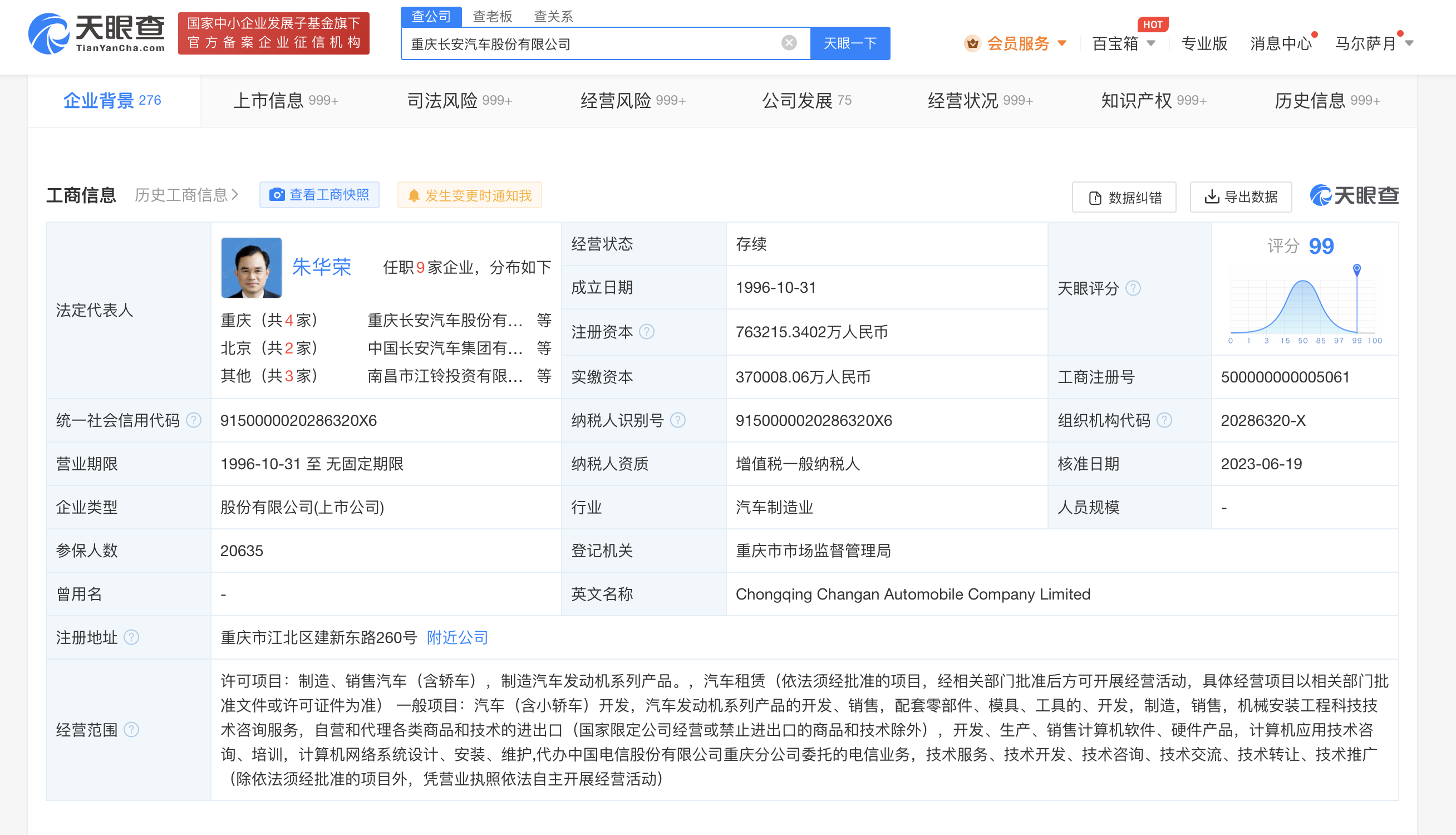Select insured count 20635
The height and width of the screenshot is (835, 1456).
pyautogui.click(x=242, y=551)
